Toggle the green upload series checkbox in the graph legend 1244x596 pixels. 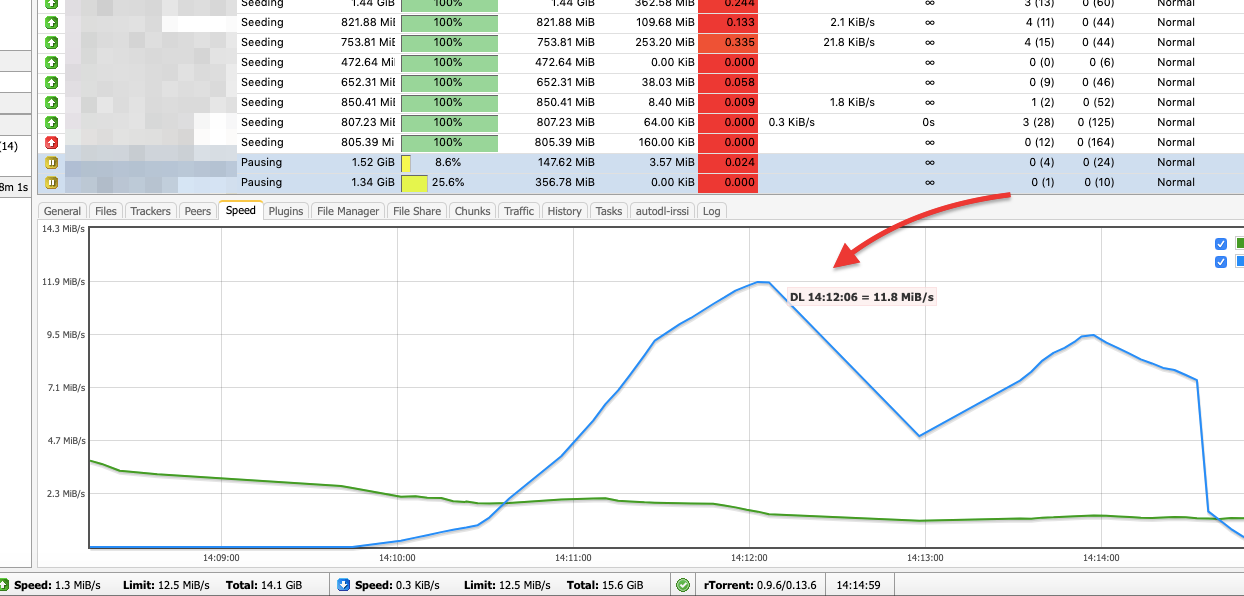[x=1220, y=244]
